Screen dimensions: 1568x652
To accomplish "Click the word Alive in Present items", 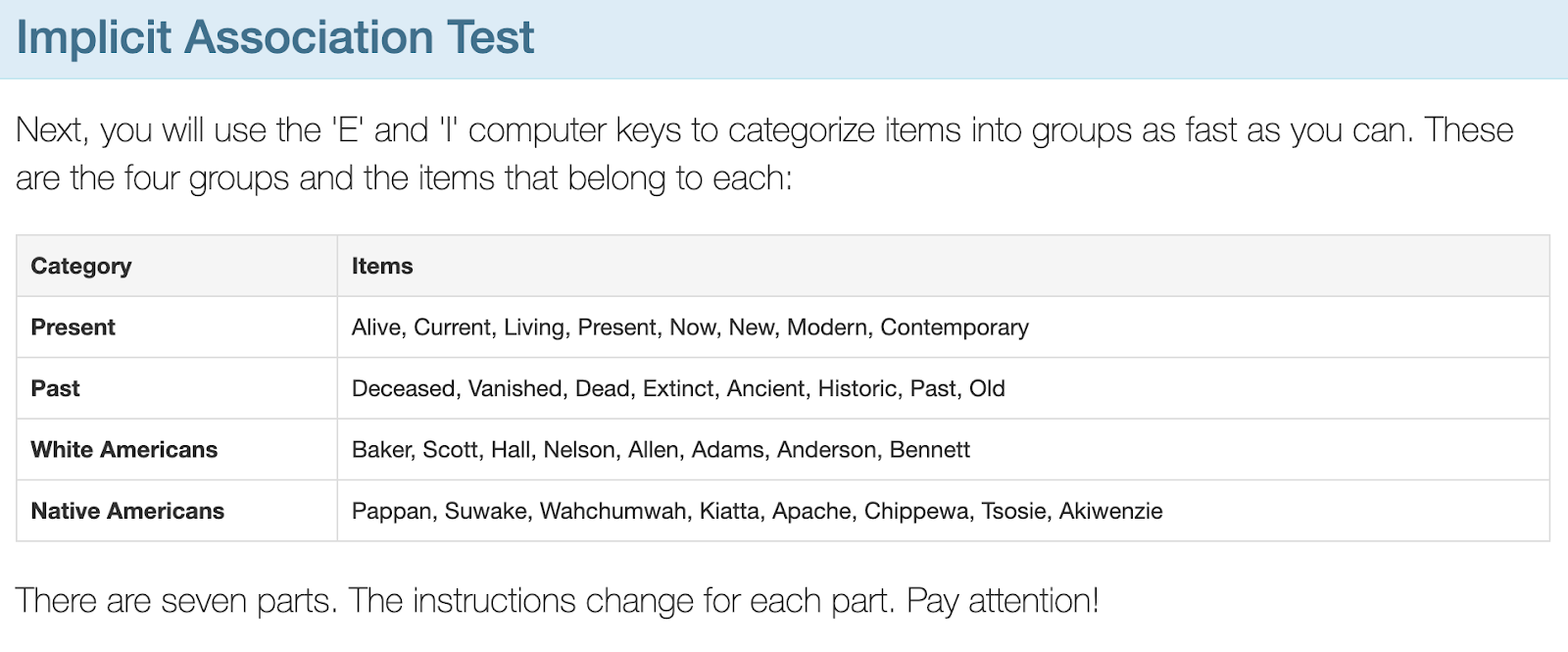I will pyautogui.click(x=377, y=327).
